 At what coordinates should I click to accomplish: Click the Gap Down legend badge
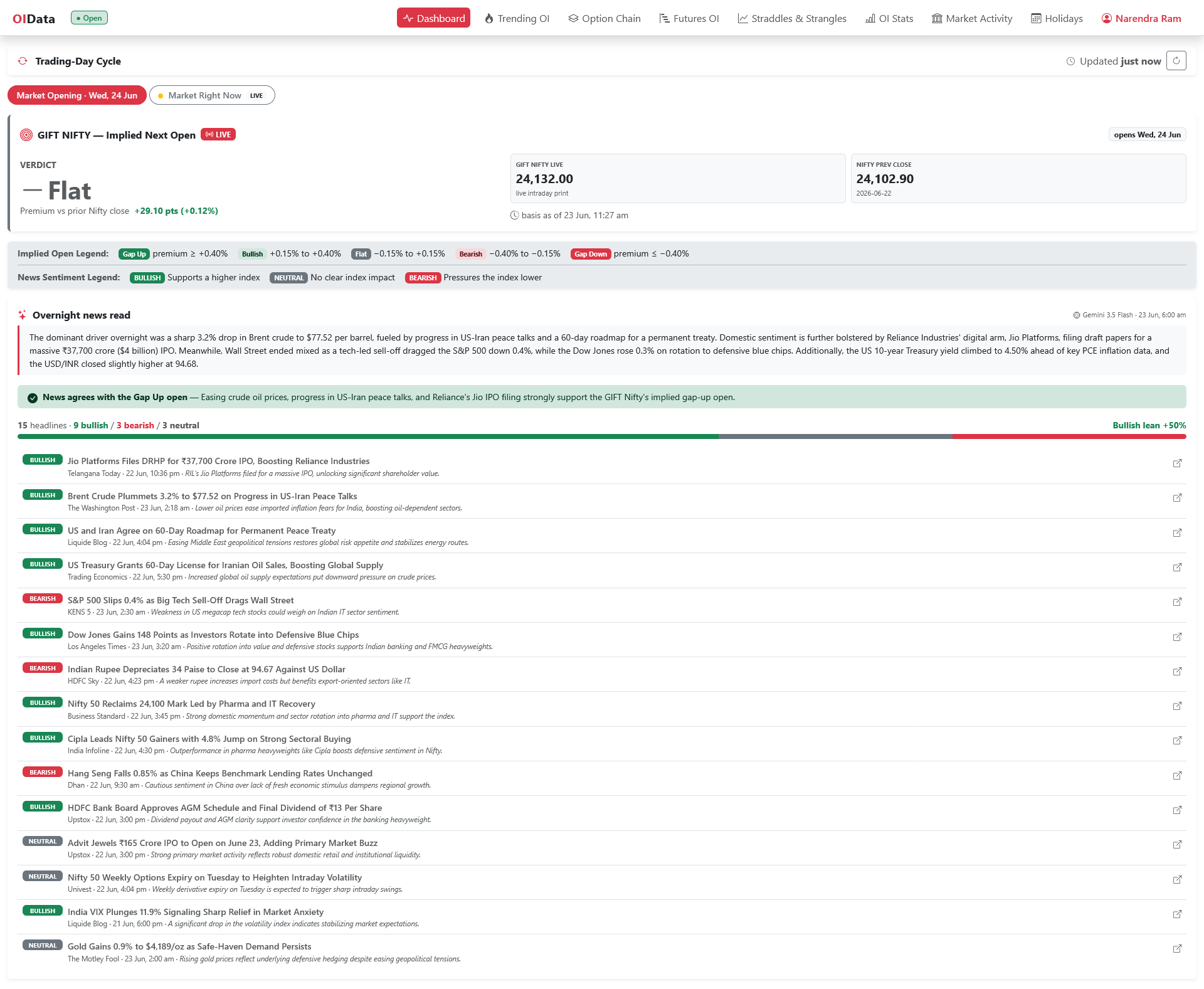pyautogui.click(x=591, y=254)
